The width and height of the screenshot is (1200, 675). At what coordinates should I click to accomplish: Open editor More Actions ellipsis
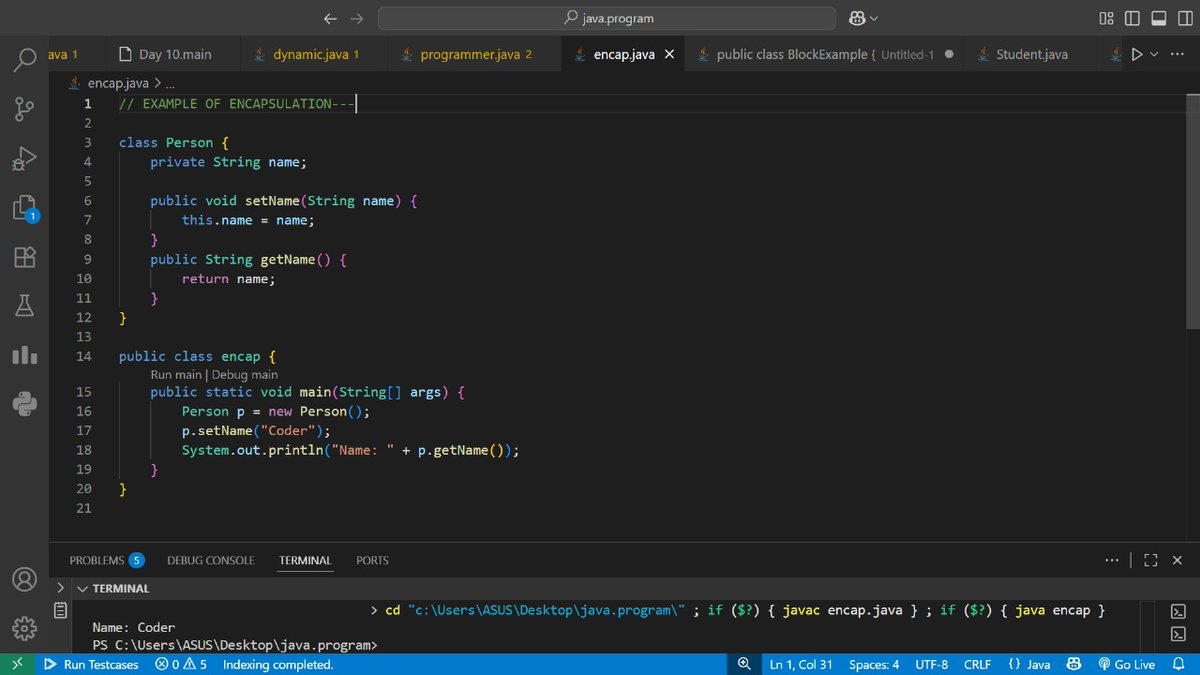pos(1176,54)
